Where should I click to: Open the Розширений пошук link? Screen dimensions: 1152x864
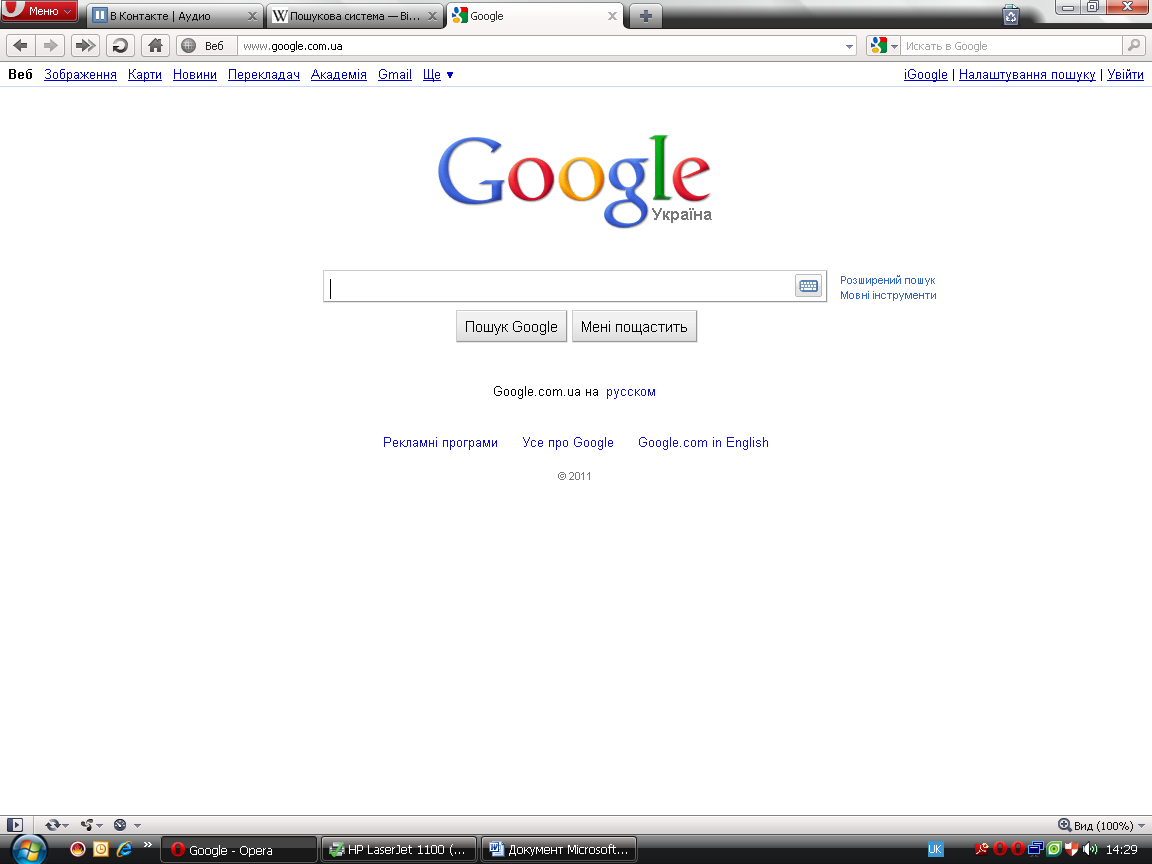pos(888,280)
